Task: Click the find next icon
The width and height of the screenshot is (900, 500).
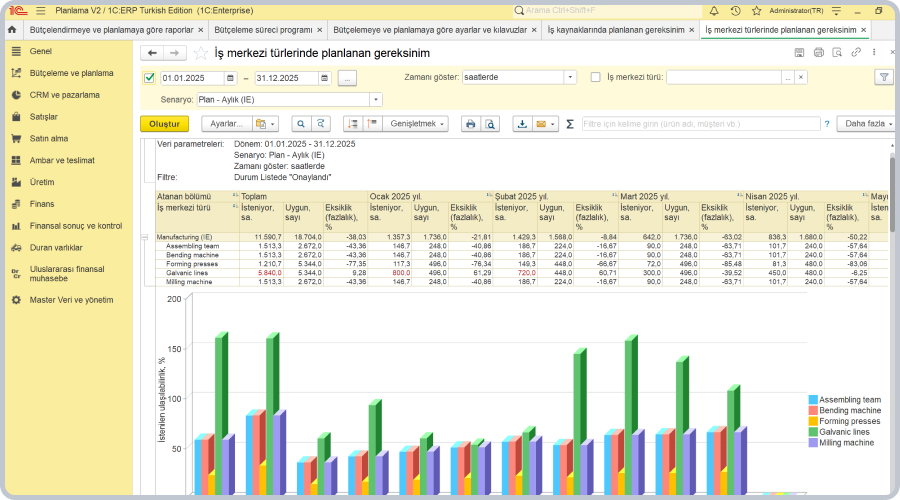Action: tap(320, 123)
